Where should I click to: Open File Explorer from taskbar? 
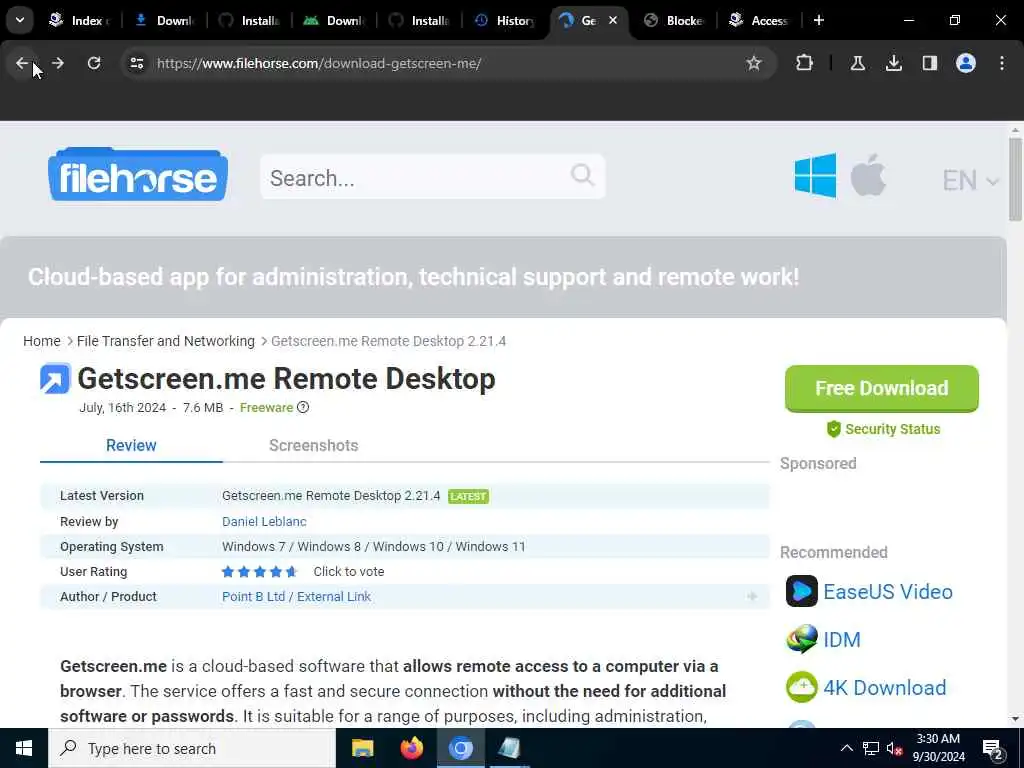(x=362, y=748)
